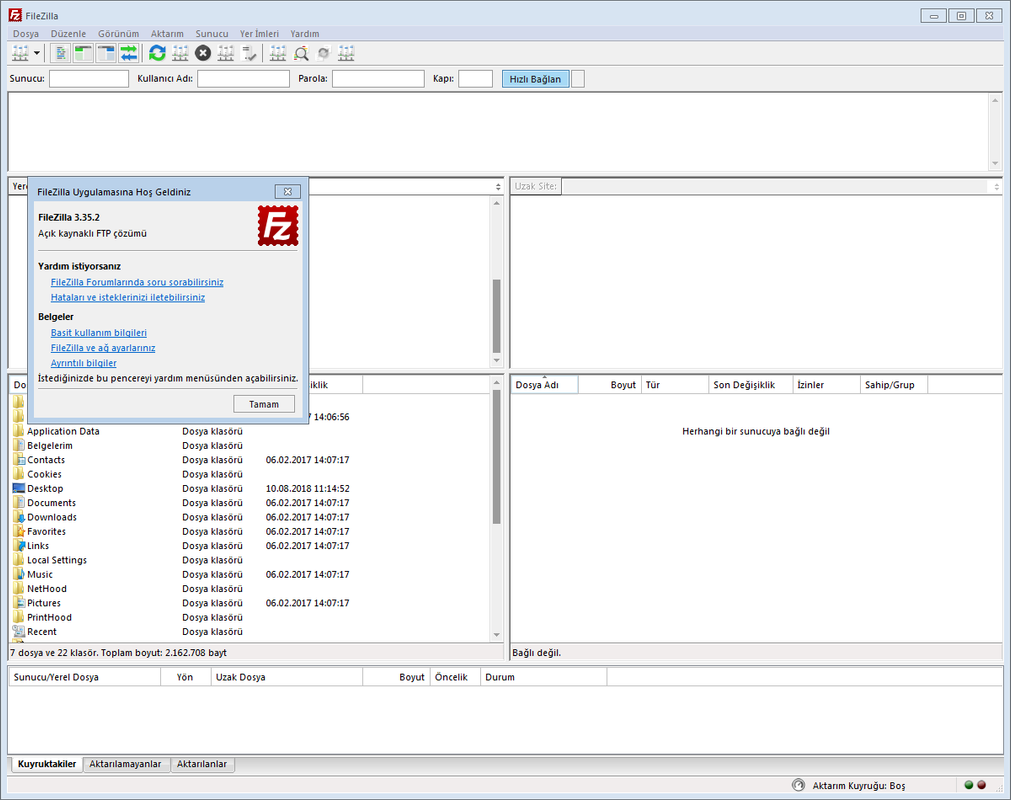The height and width of the screenshot is (800, 1011).
Task: Switch to the Kuyruktakiler tab
Action: click(47, 764)
